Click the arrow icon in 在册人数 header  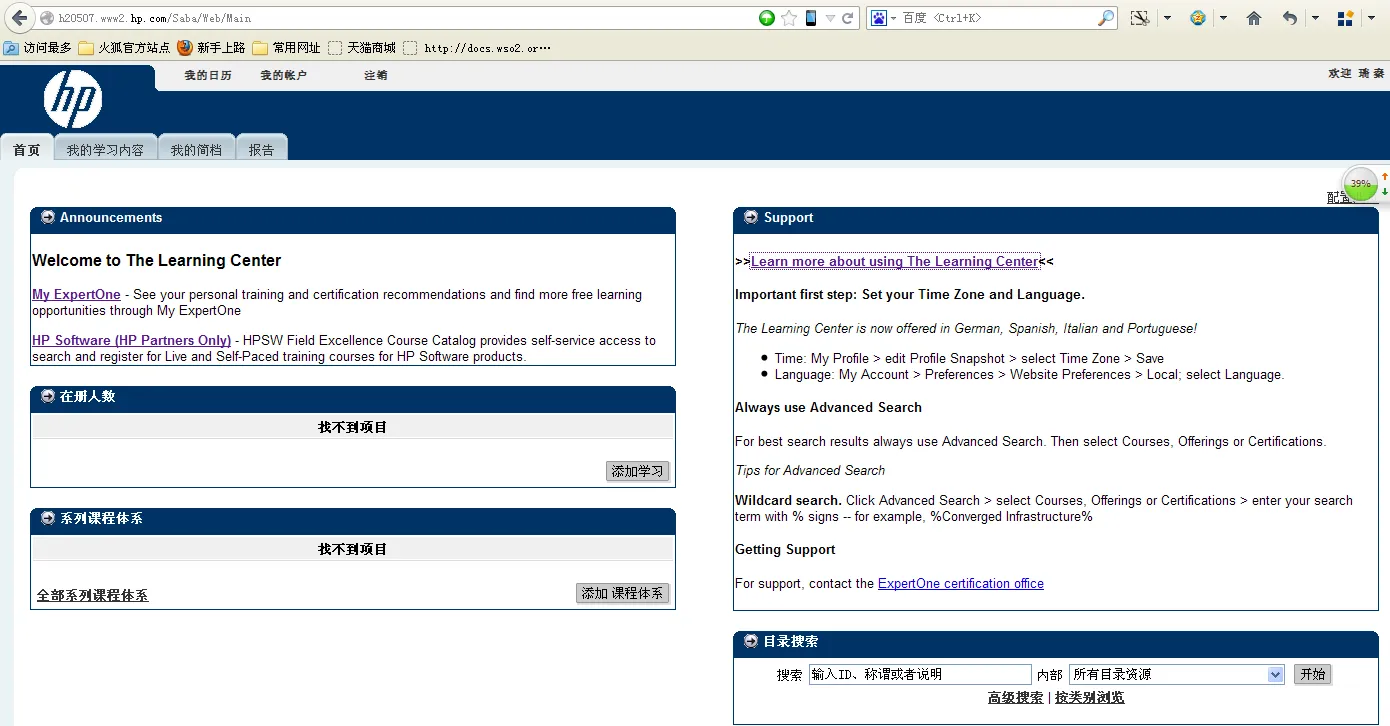(x=47, y=396)
